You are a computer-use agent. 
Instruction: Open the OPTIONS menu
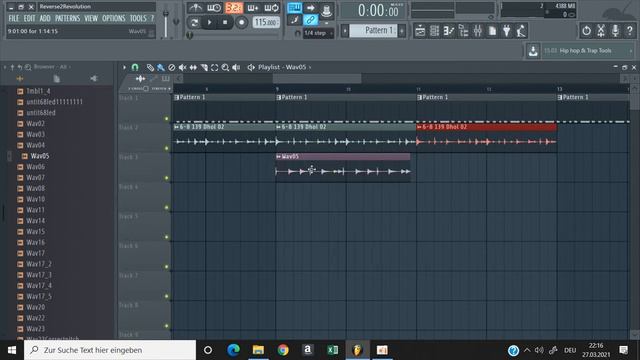[113, 18]
